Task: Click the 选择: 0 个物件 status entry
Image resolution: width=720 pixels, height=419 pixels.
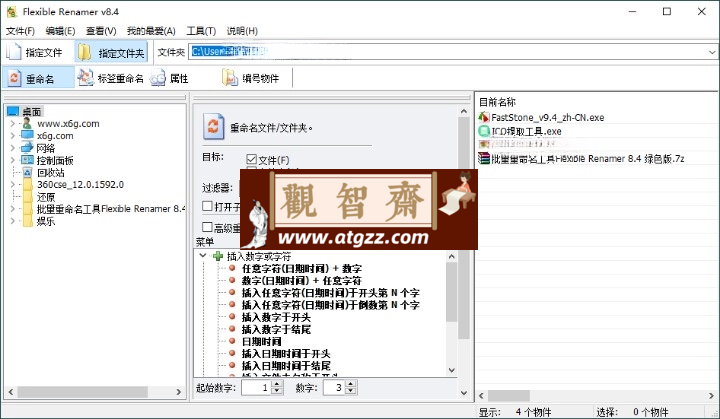Action: (632, 412)
